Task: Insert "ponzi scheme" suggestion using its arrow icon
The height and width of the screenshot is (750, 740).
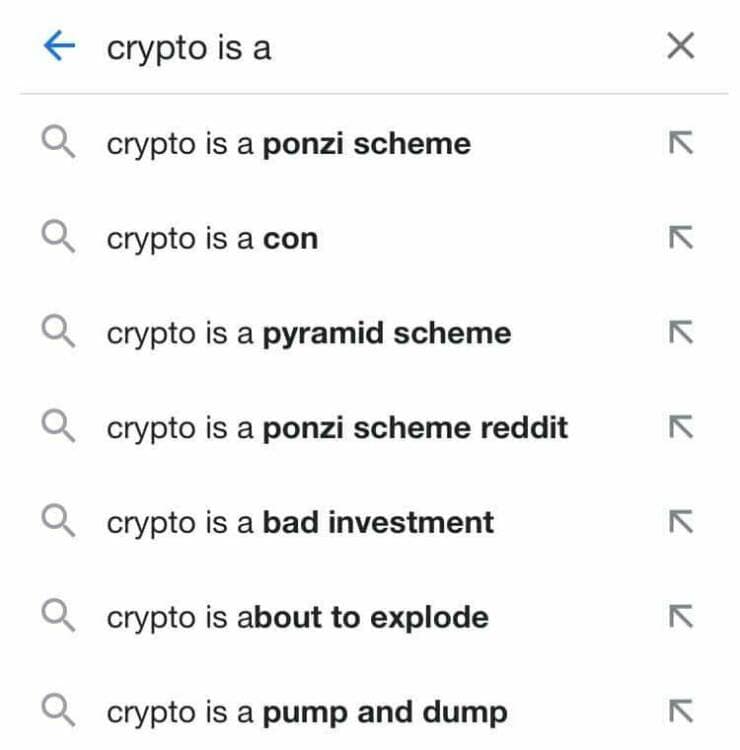Action: [680, 144]
